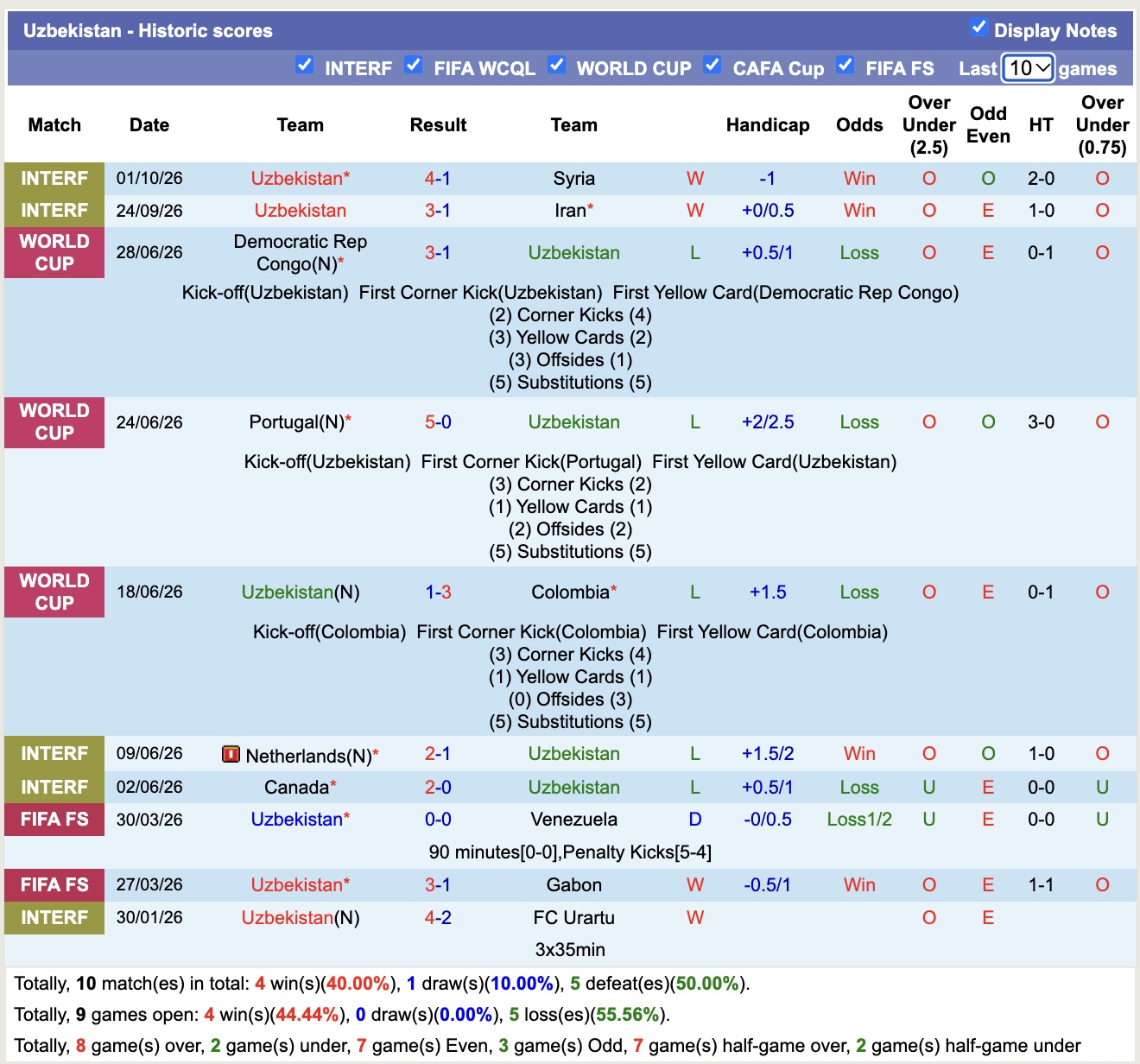
Task: Click the 5-0 Portugal match result
Action: pos(438,422)
